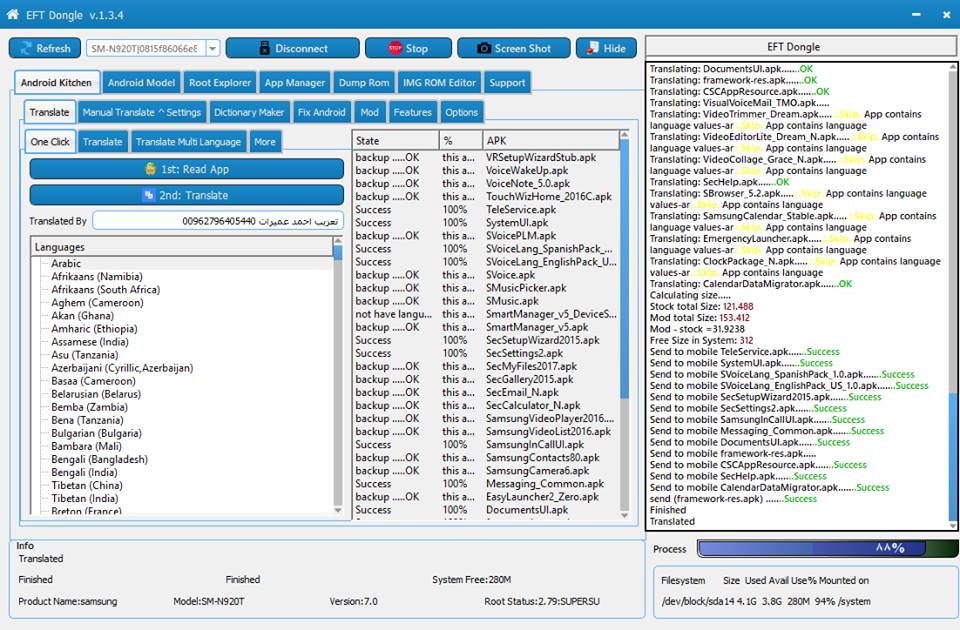Screen dimensions: 960x630
Task: Click the APK table scroll-up arrow
Action: (x=624, y=135)
